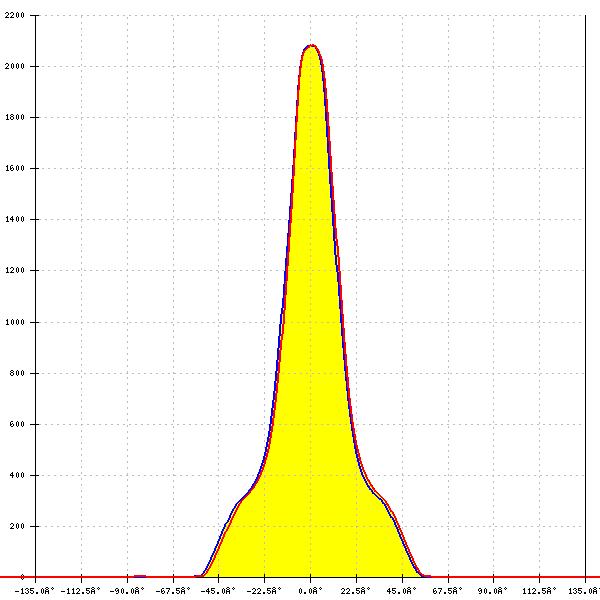Click the 1600 y-axis label
This screenshot has height=600, width=600.
point(15,168)
